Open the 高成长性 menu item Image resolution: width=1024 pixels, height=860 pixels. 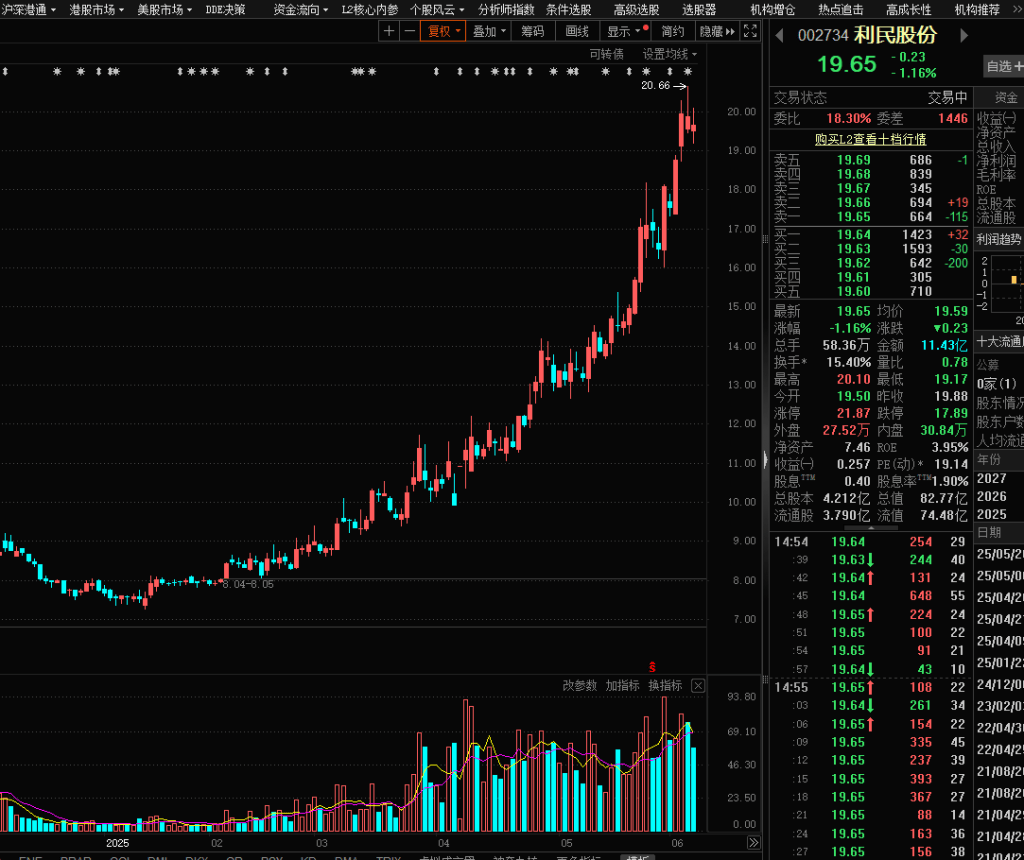point(908,10)
